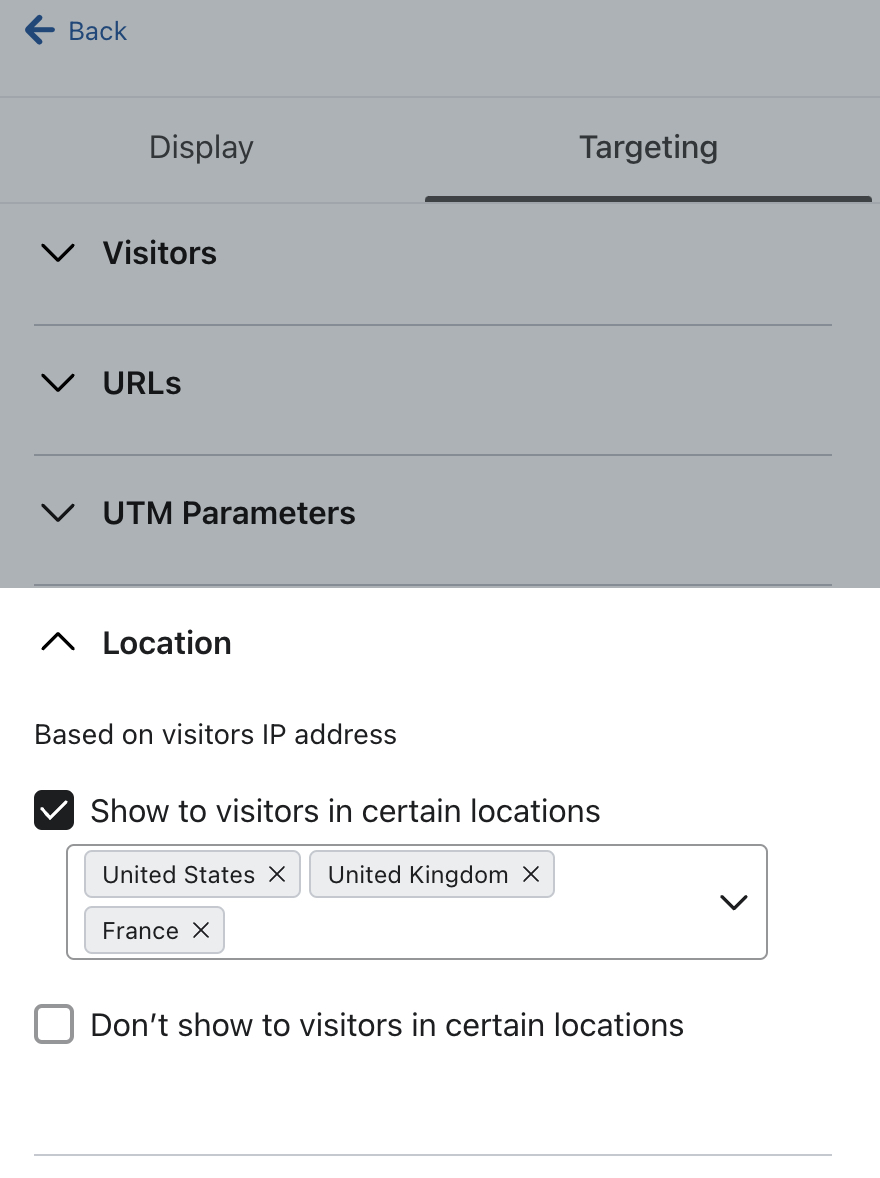This screenshot has width=880, height=1178.
Task: Click the Location heading text
Action: [x=167, y=643]
